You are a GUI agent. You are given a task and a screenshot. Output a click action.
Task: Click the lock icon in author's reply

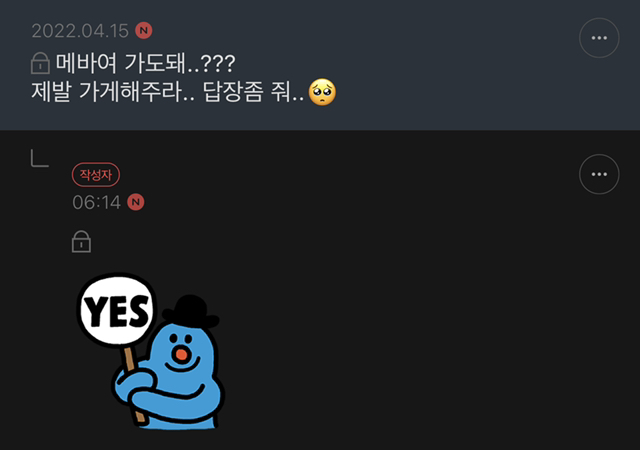tap(81, 242)
